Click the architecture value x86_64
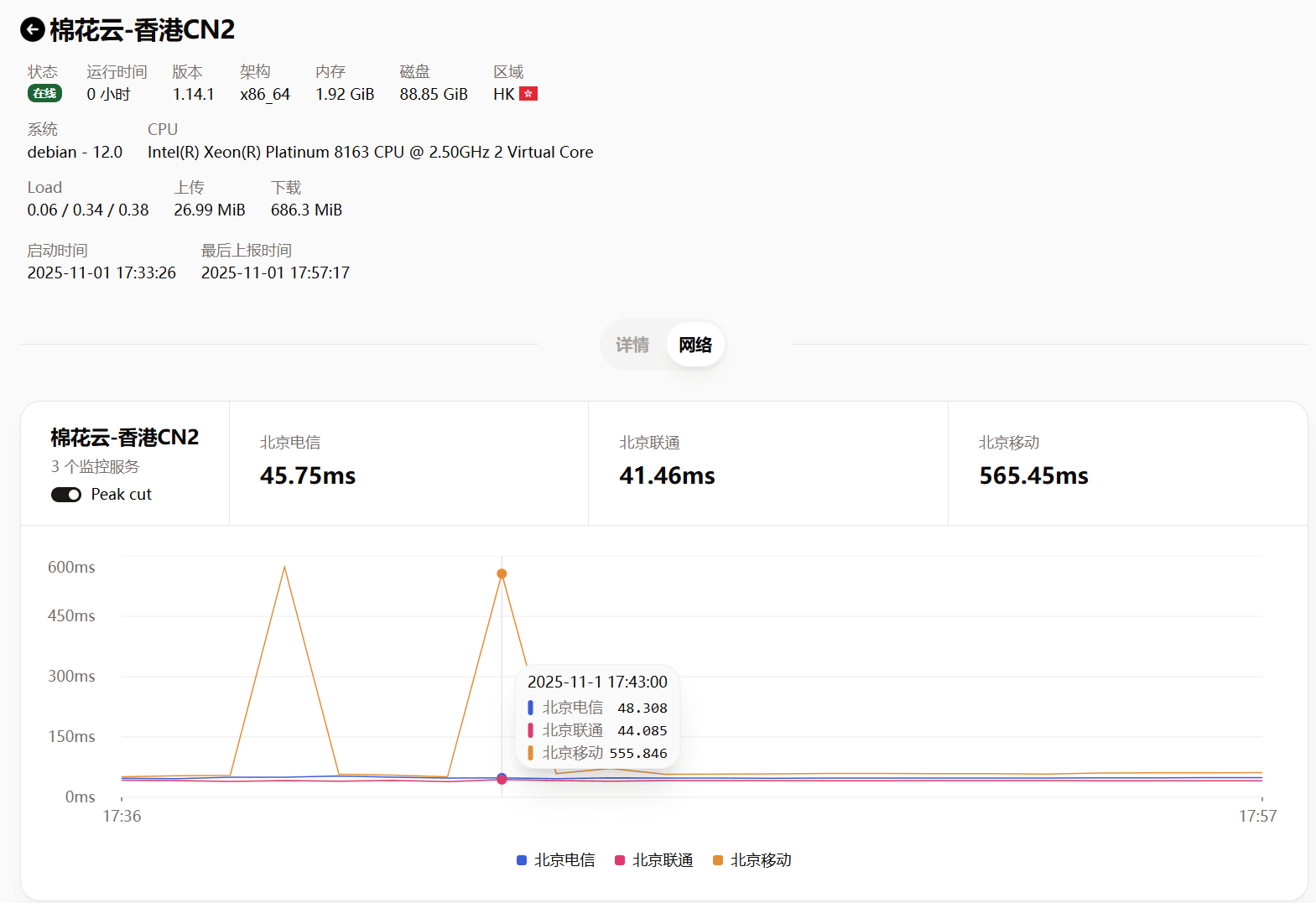Viewport: 1316px width, 903px height. tap(265, 94)
